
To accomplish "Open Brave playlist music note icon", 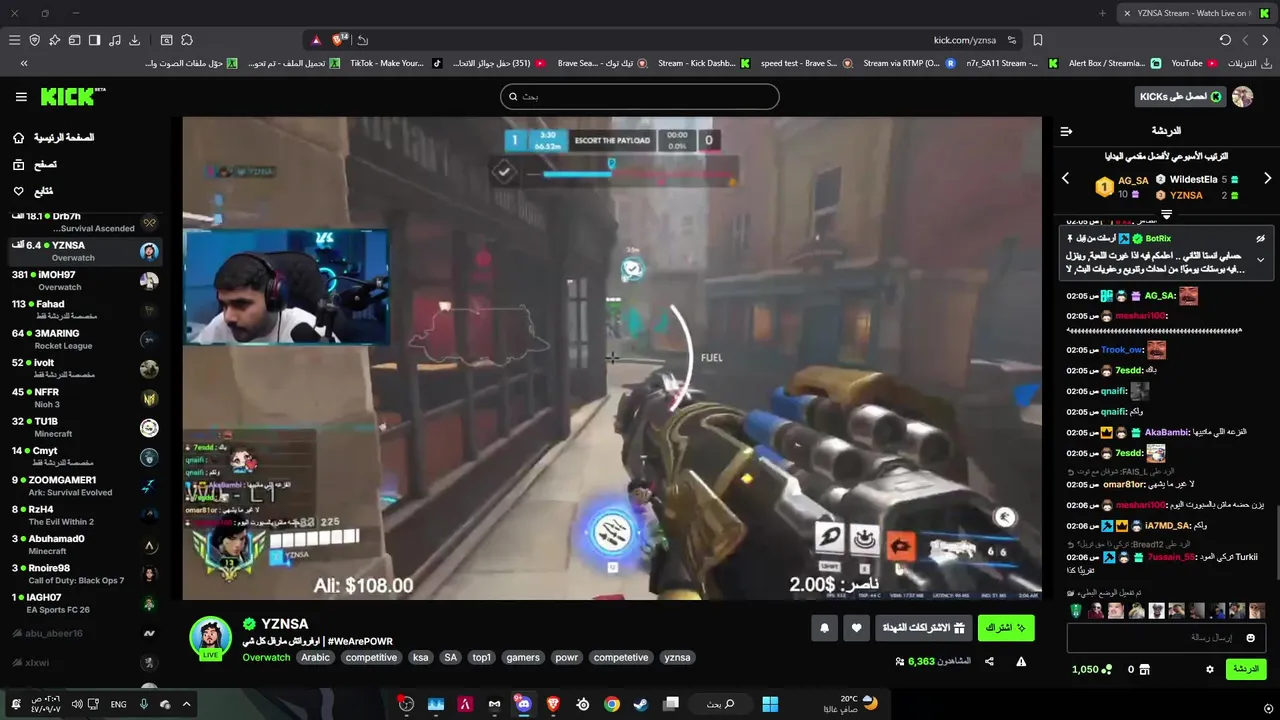I will (115, 40).
